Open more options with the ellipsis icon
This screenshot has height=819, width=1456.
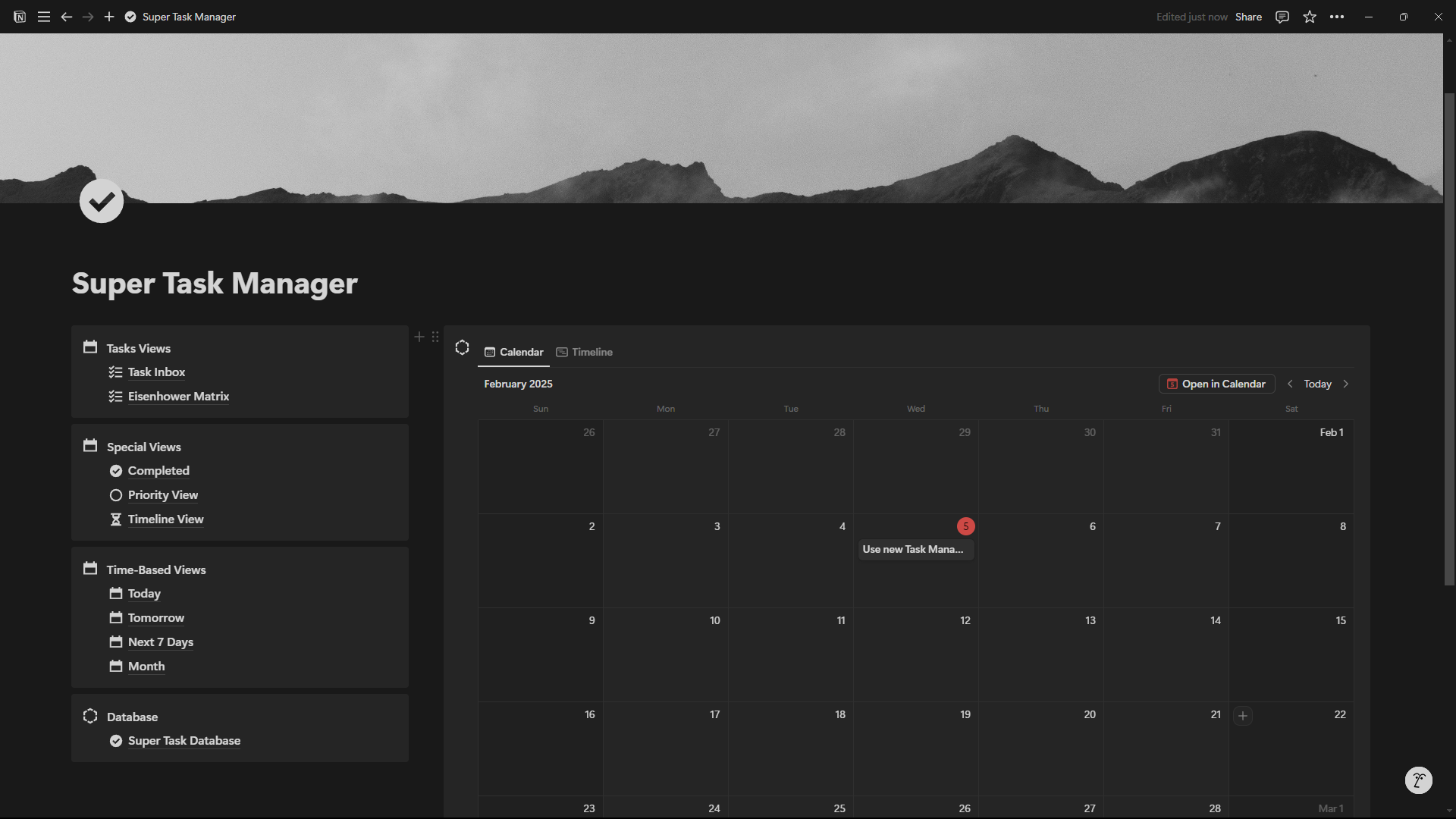tap(1337, 16)
